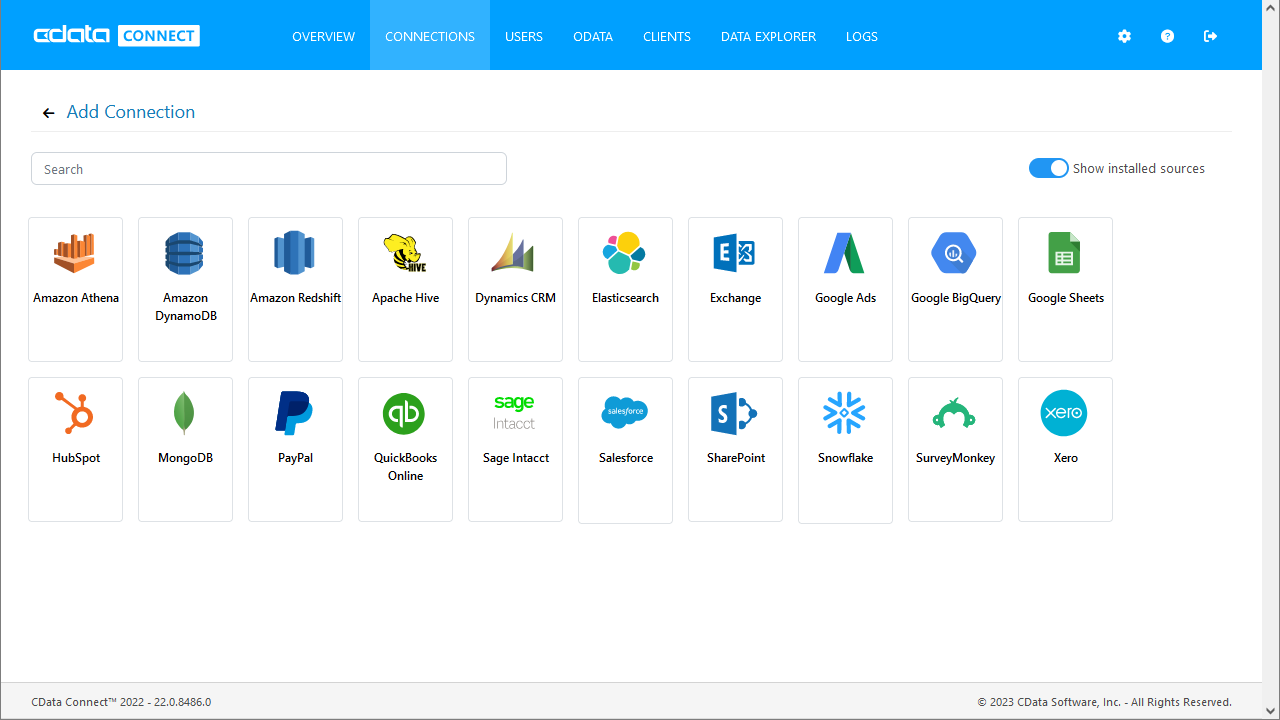1280x720 pixels.
Task: Switch to the Connections tab
Action: (x=430, y=36)
